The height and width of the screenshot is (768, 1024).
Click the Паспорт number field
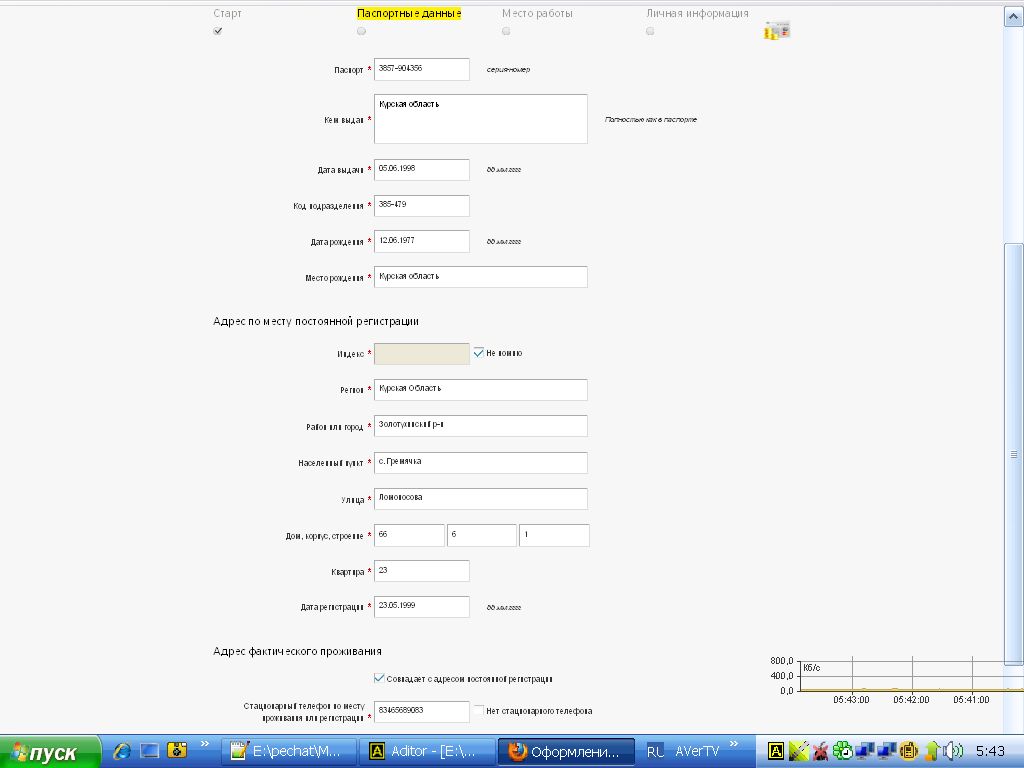click(421, 69)
